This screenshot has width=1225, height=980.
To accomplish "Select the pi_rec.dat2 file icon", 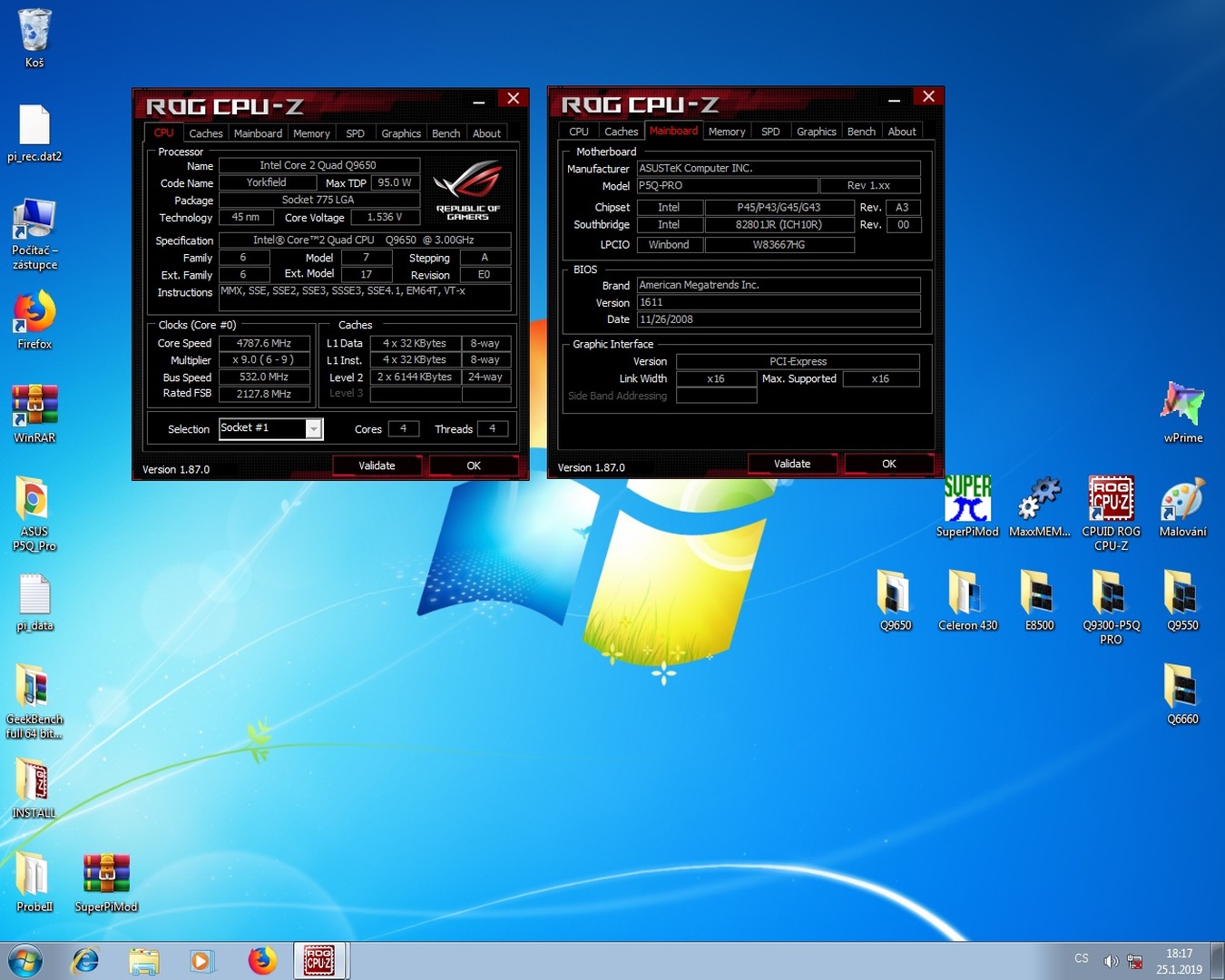I will [x=34, y=132].
